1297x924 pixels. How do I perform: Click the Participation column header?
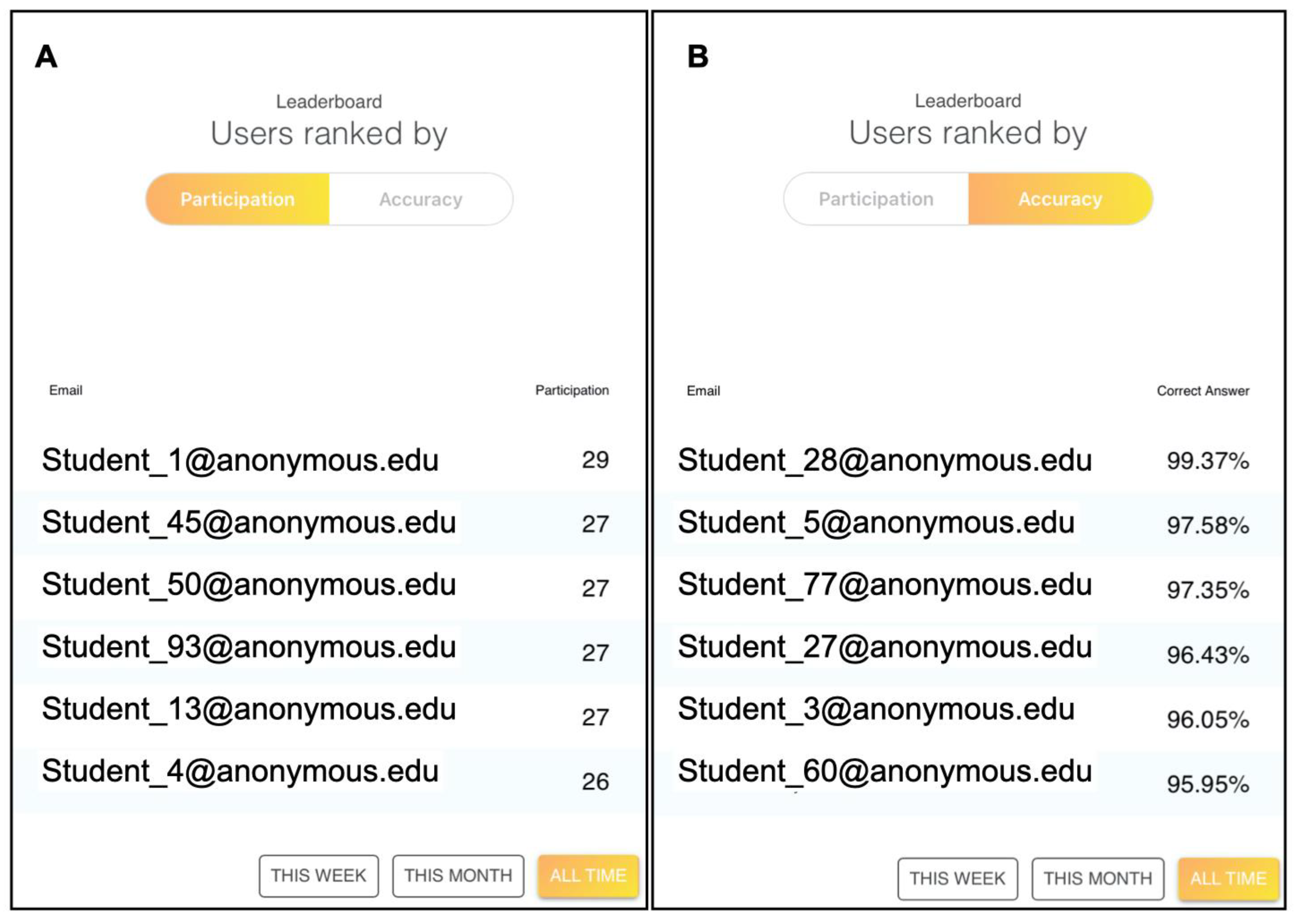[571, 390]
